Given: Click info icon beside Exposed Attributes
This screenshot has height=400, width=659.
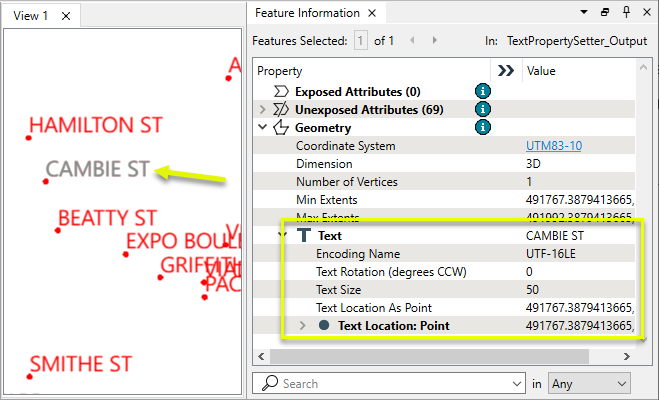Looking at the screenshot, I should (483, 91).
